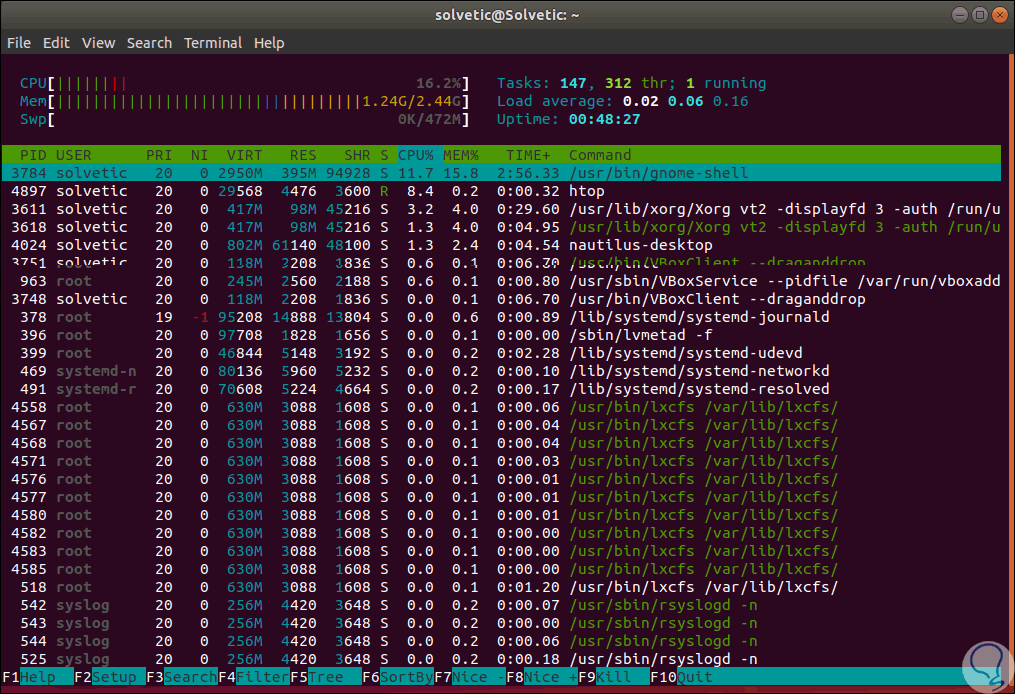Select the rsyslogd process row PID 525
Image resolution: width=1015 pixels, height=694 pixels.
coord(502,660)
